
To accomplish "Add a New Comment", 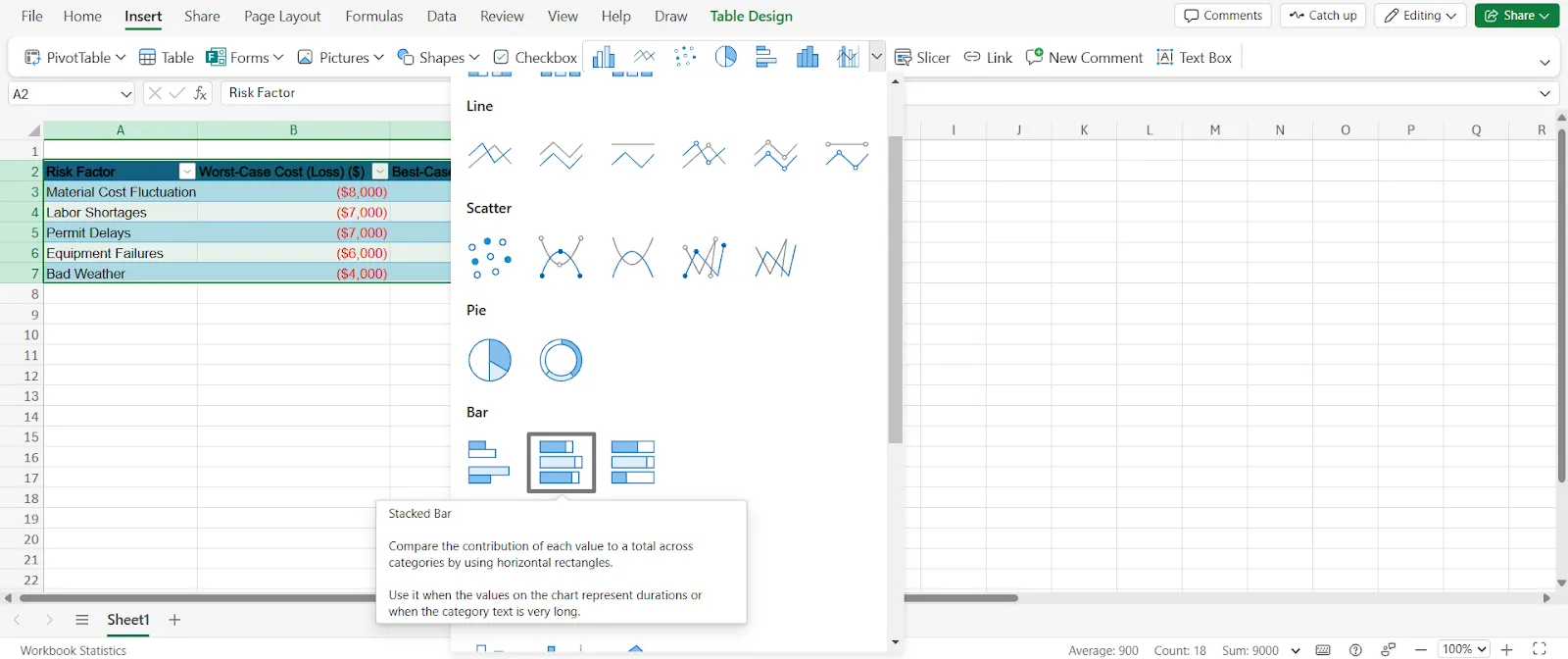I will (x=1084, y=57).
